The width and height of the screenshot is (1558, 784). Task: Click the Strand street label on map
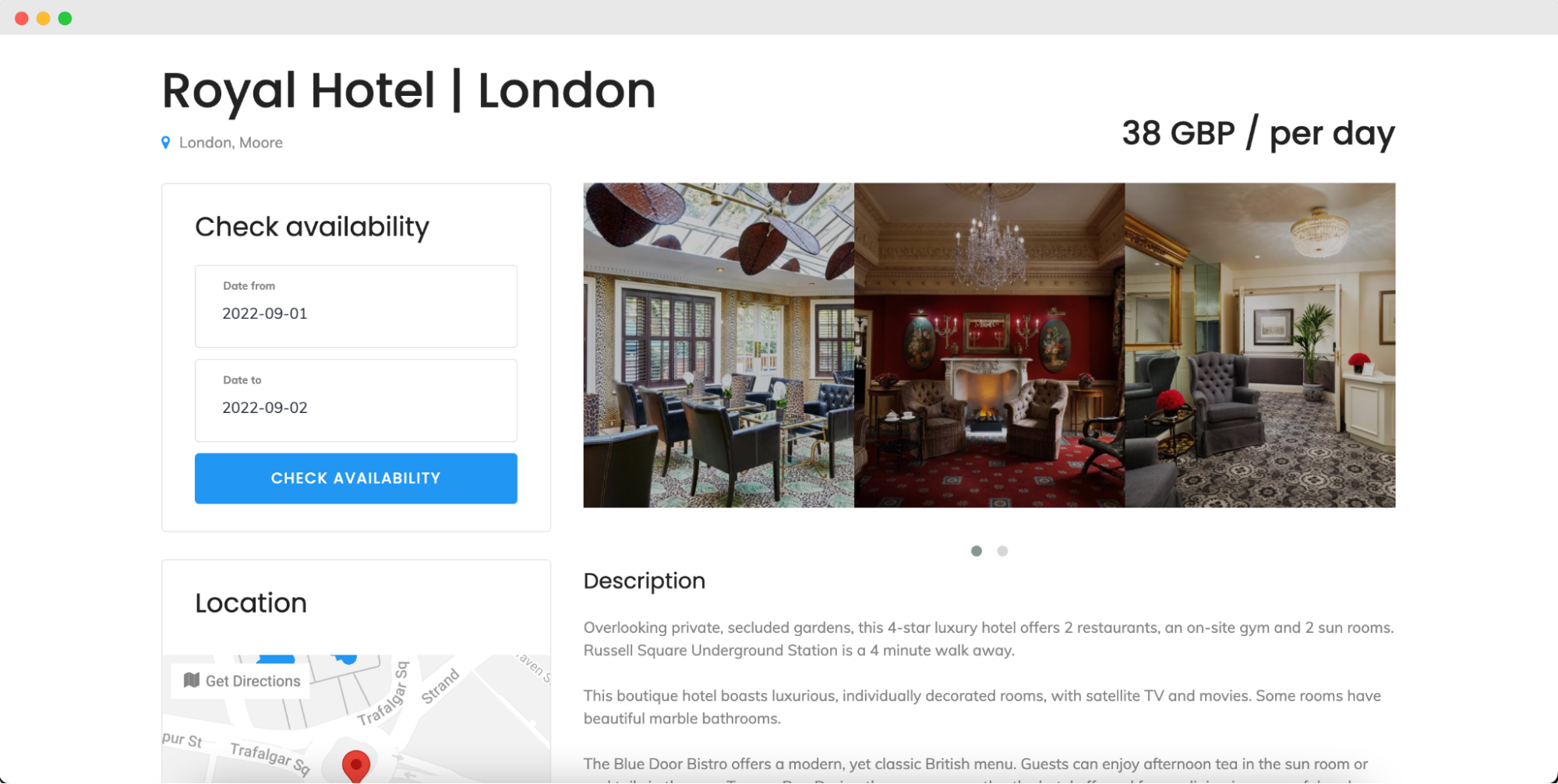(x=440, y=687)
